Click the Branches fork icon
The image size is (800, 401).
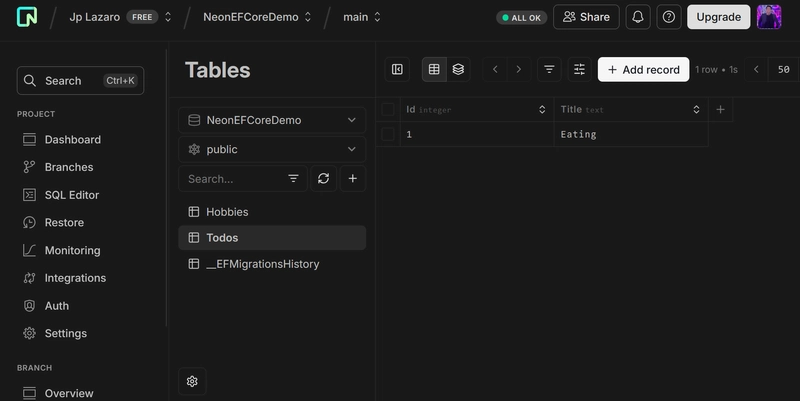point(30,167)
